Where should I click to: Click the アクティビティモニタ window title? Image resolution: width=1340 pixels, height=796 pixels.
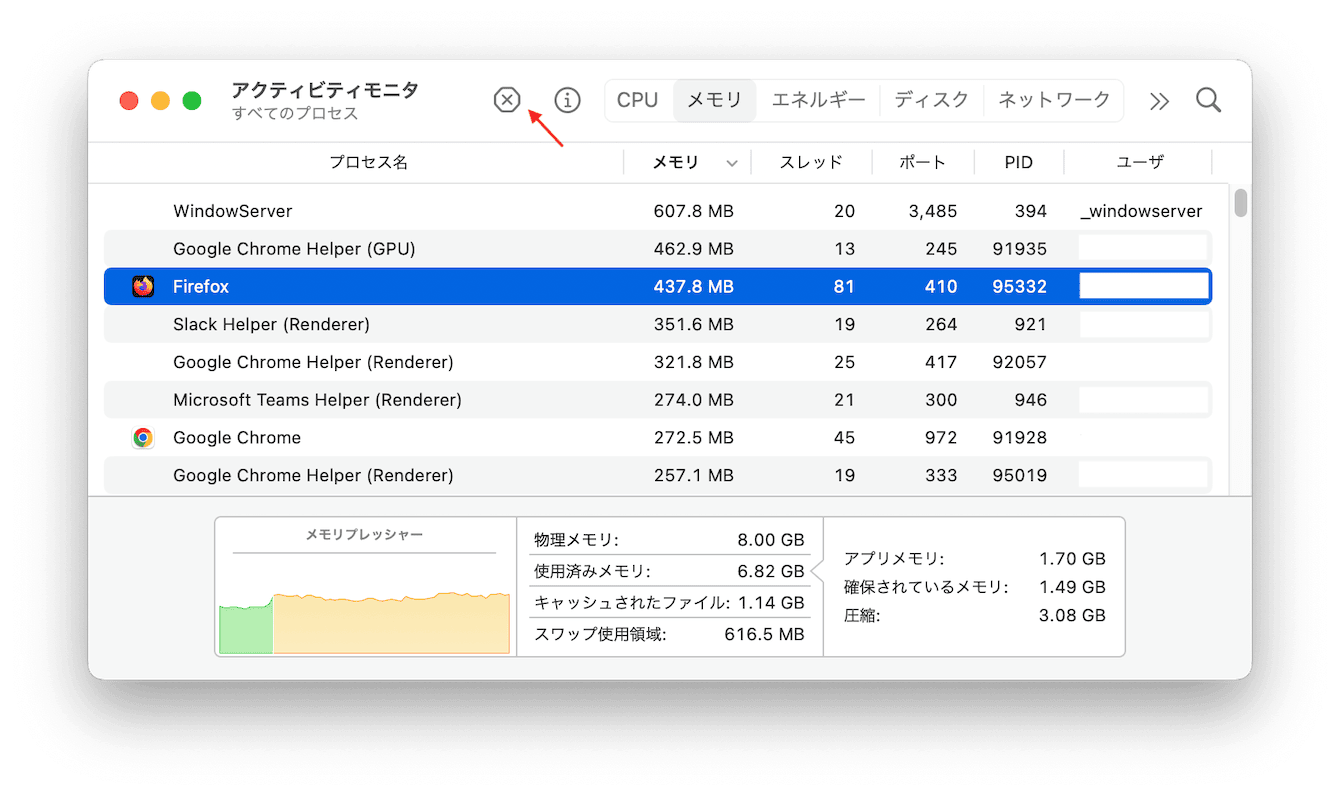pyautogui.click(x=325, y=90)
